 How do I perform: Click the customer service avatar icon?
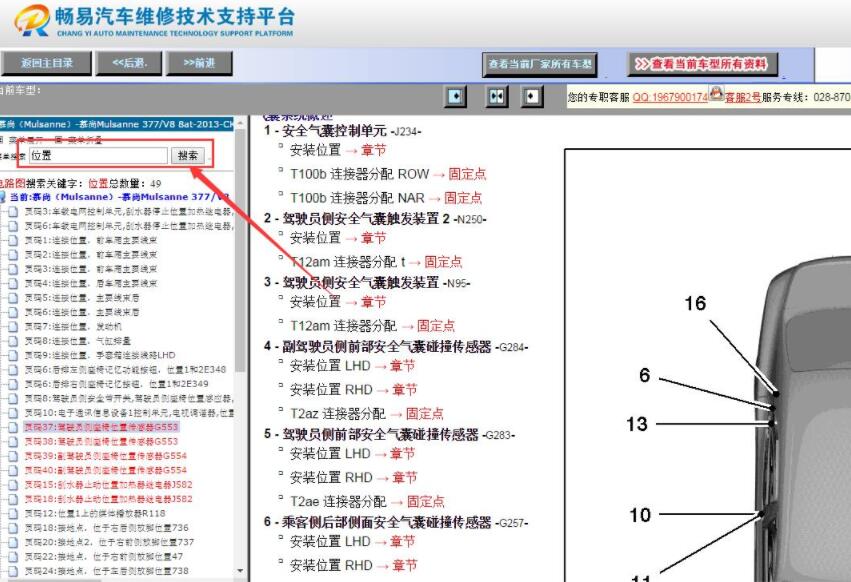click(x=716, y=93)
